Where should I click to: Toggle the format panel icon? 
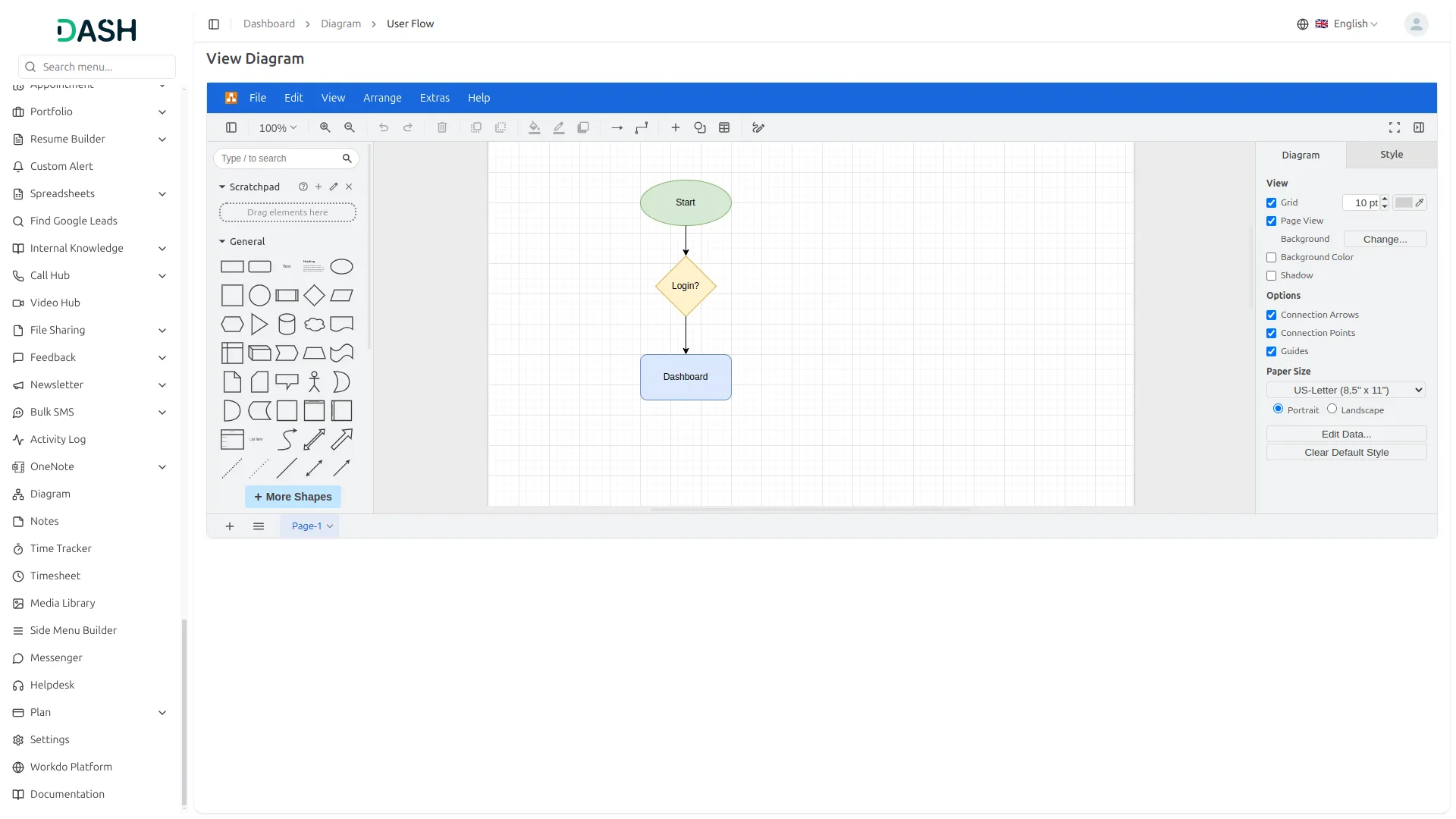click(1419, 128)
